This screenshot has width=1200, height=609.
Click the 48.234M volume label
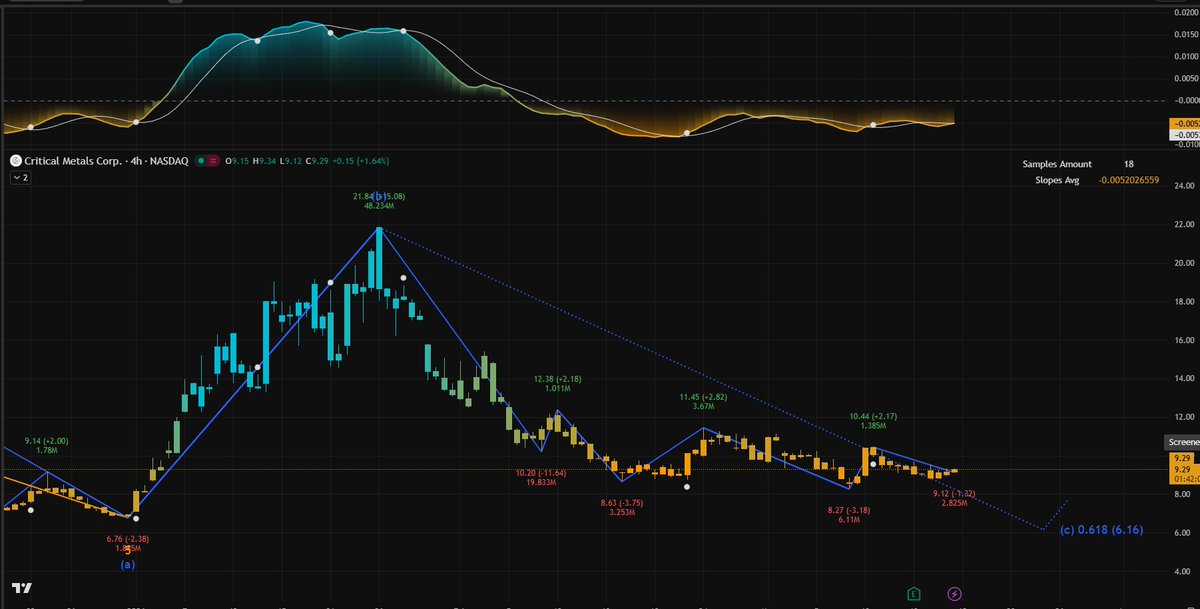pos(379,206)
